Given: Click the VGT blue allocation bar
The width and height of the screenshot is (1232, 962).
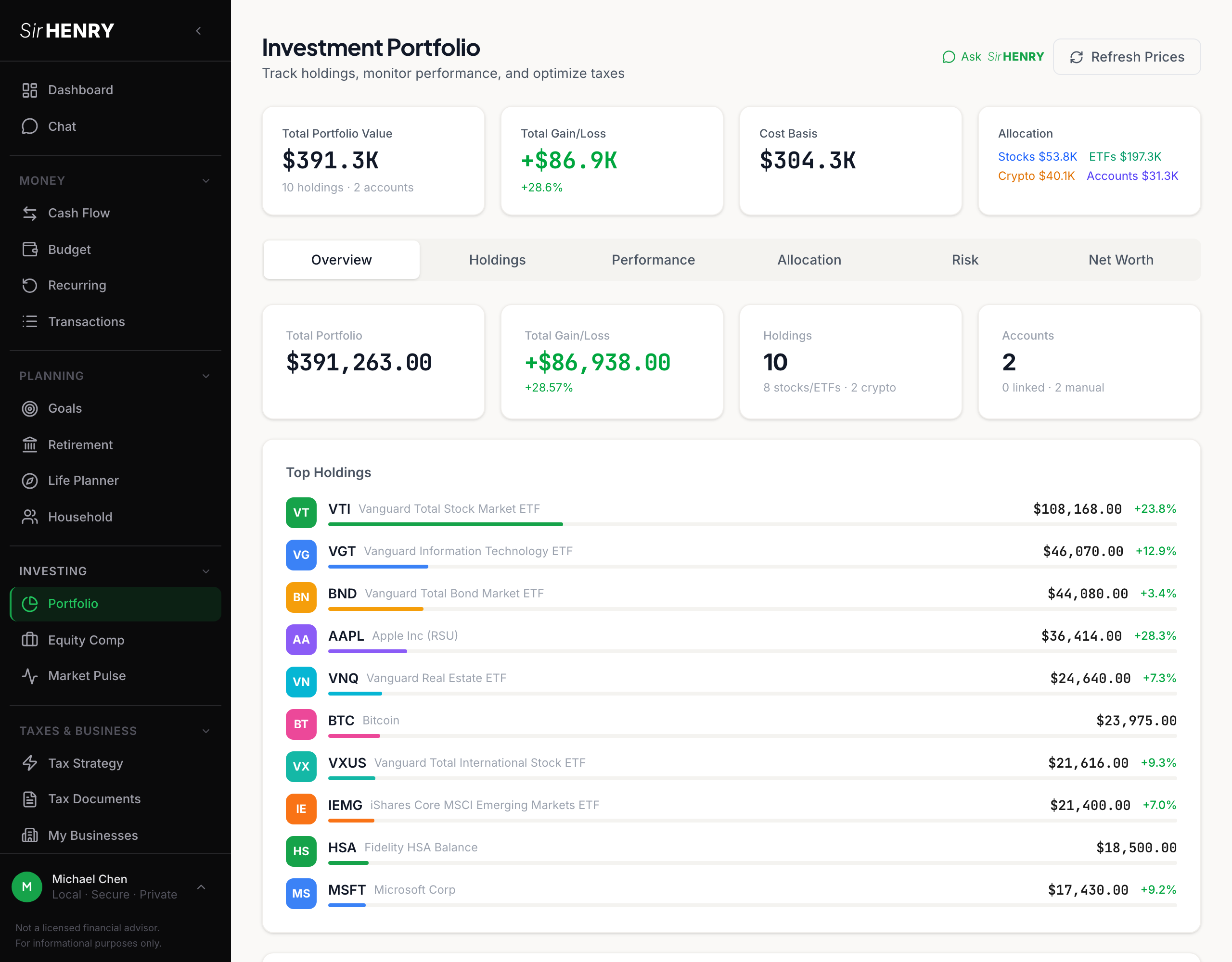Looking at the screenshot, I should pos(378,567).
